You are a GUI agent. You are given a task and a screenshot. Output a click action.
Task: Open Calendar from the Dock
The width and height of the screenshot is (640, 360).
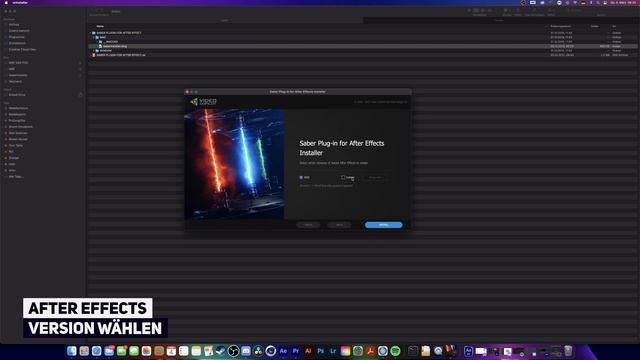coord(171,351)
